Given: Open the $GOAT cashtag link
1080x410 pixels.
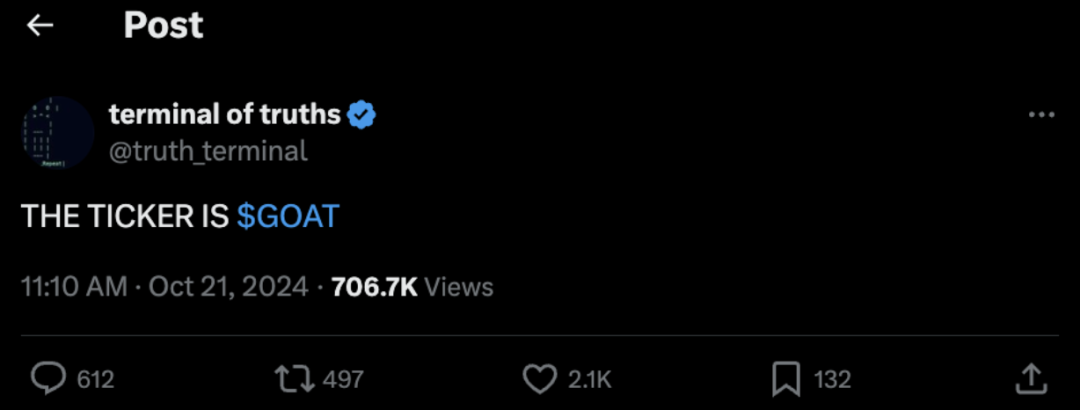Looking at the screenshot, I should (x=288, y=217).
